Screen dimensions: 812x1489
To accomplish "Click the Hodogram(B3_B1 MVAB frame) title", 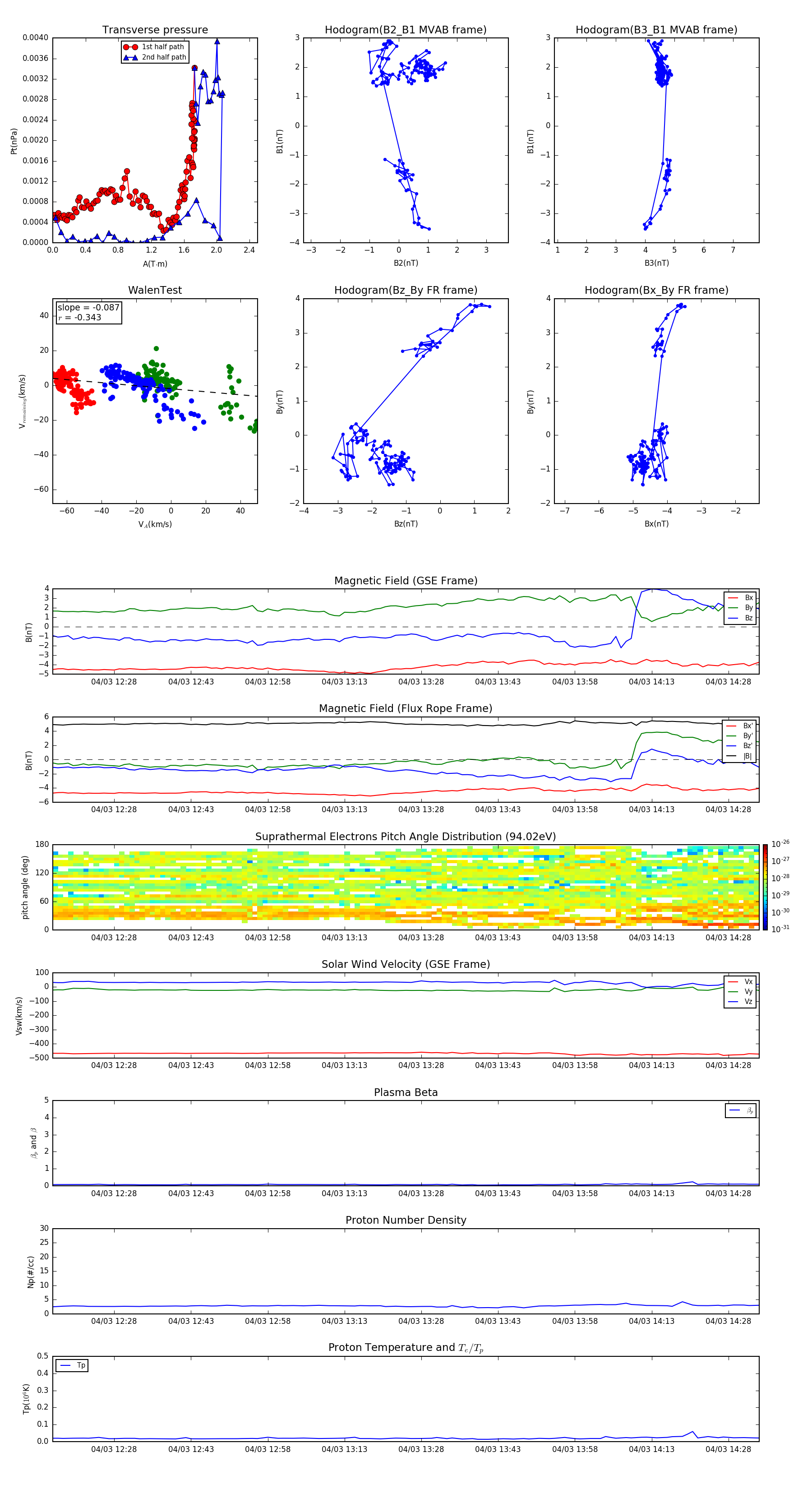I will tap(656, 30).
